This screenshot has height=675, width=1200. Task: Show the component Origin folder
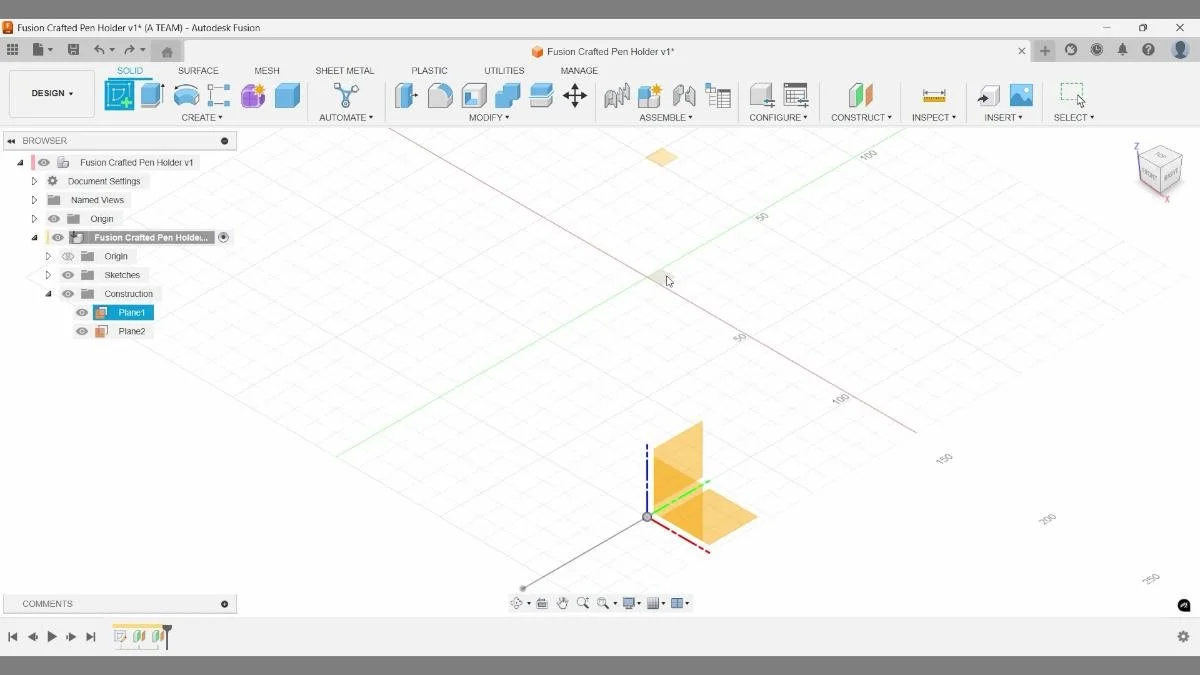68,256
